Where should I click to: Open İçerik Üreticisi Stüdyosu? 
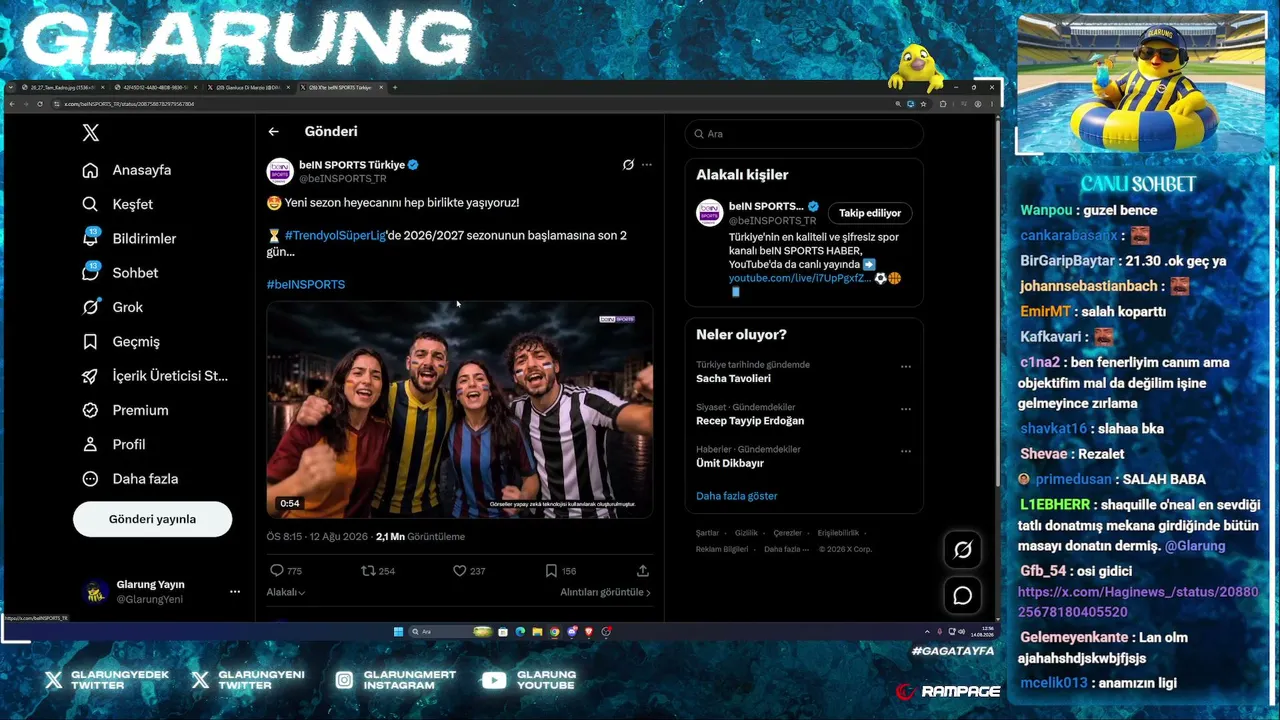pyautogui.click(x=155, y=376)
